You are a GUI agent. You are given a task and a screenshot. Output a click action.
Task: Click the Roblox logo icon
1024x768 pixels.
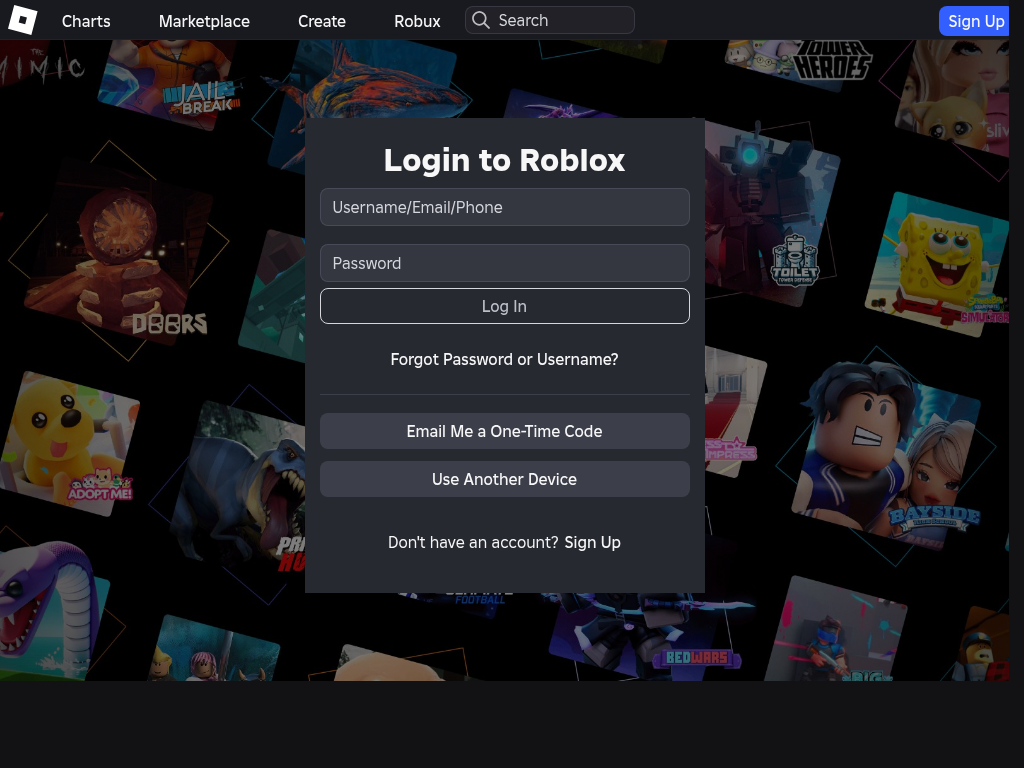pyautogui.click(x=22, y=20)
